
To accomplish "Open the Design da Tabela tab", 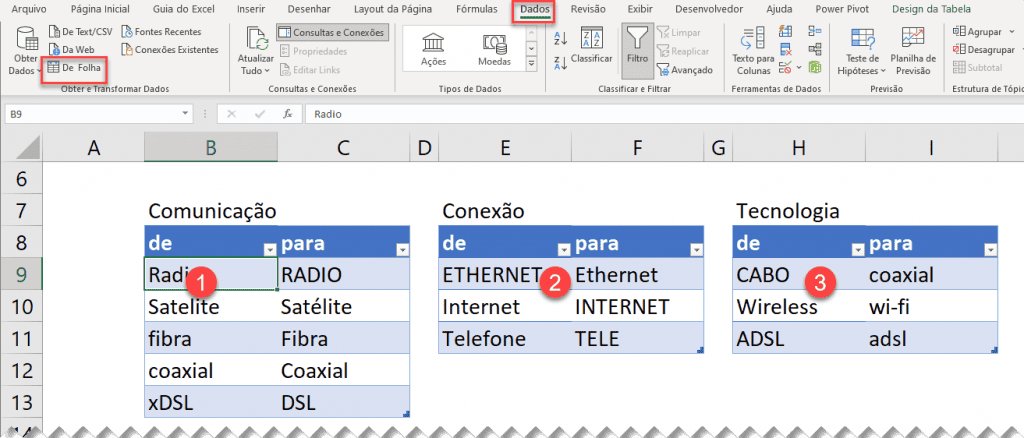I will click(x=931, y=9).
